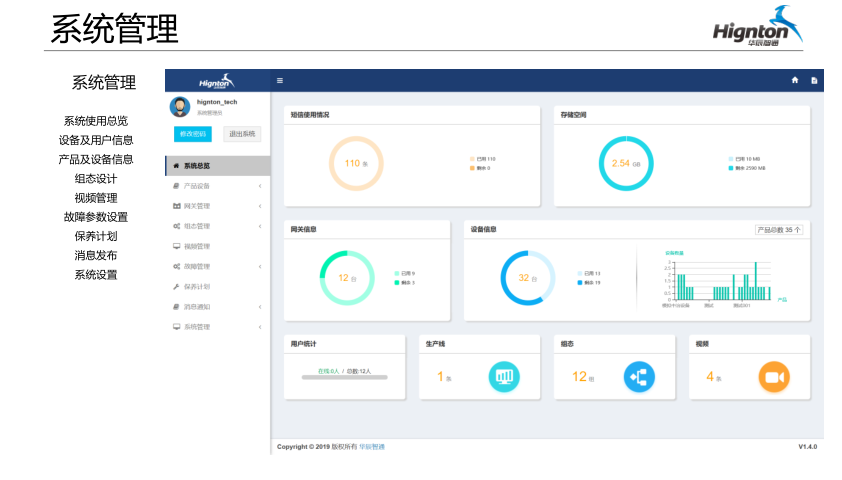Click the 修改密码 button

point(192,133)
